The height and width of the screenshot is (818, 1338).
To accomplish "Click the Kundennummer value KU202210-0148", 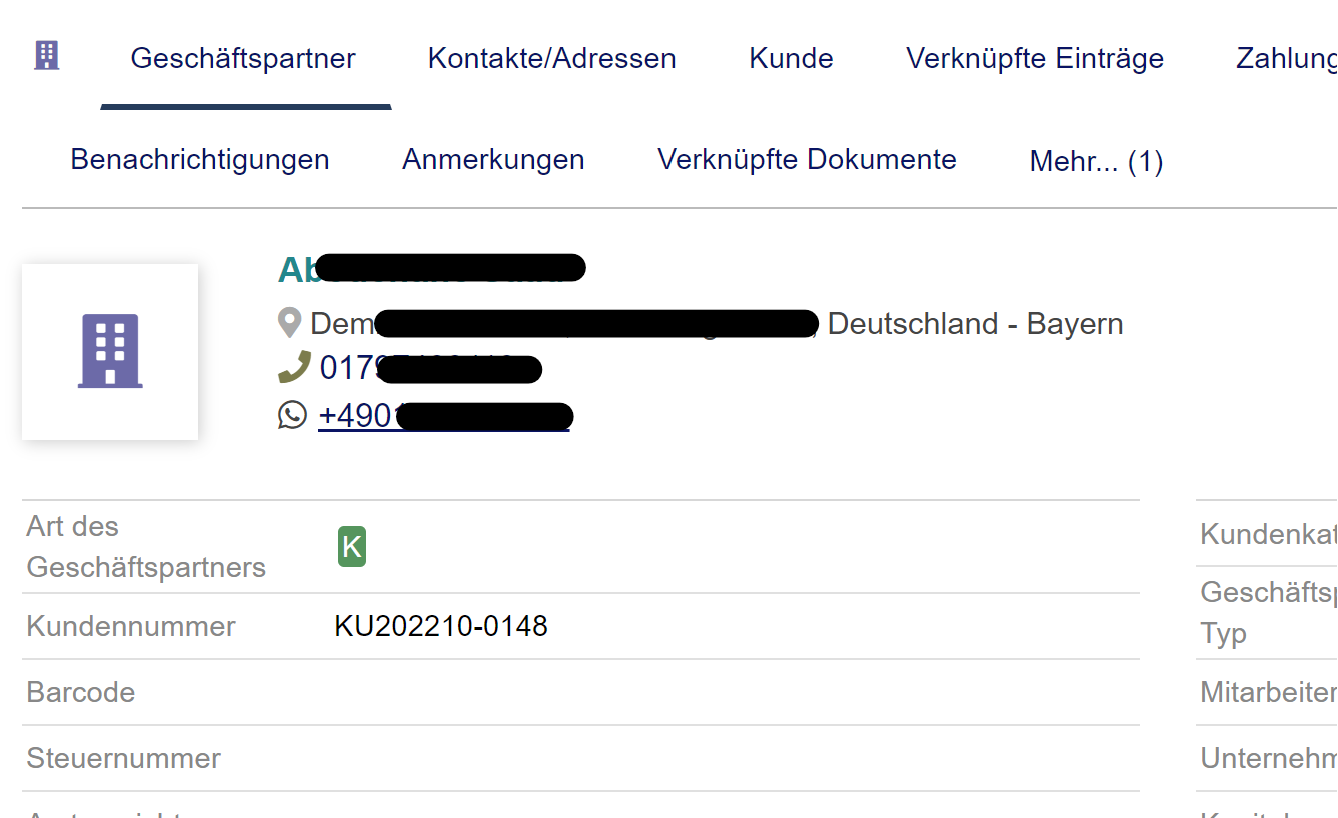I will tap(441, 626).
